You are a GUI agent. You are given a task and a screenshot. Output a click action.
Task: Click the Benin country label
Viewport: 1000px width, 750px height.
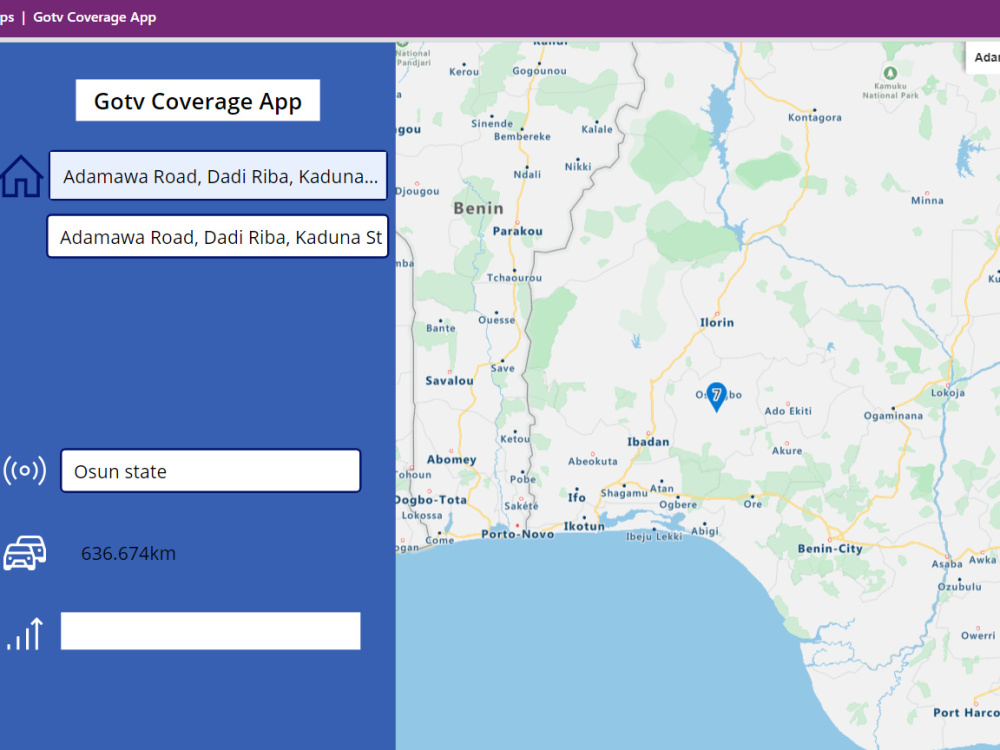[x=478, y=208]
